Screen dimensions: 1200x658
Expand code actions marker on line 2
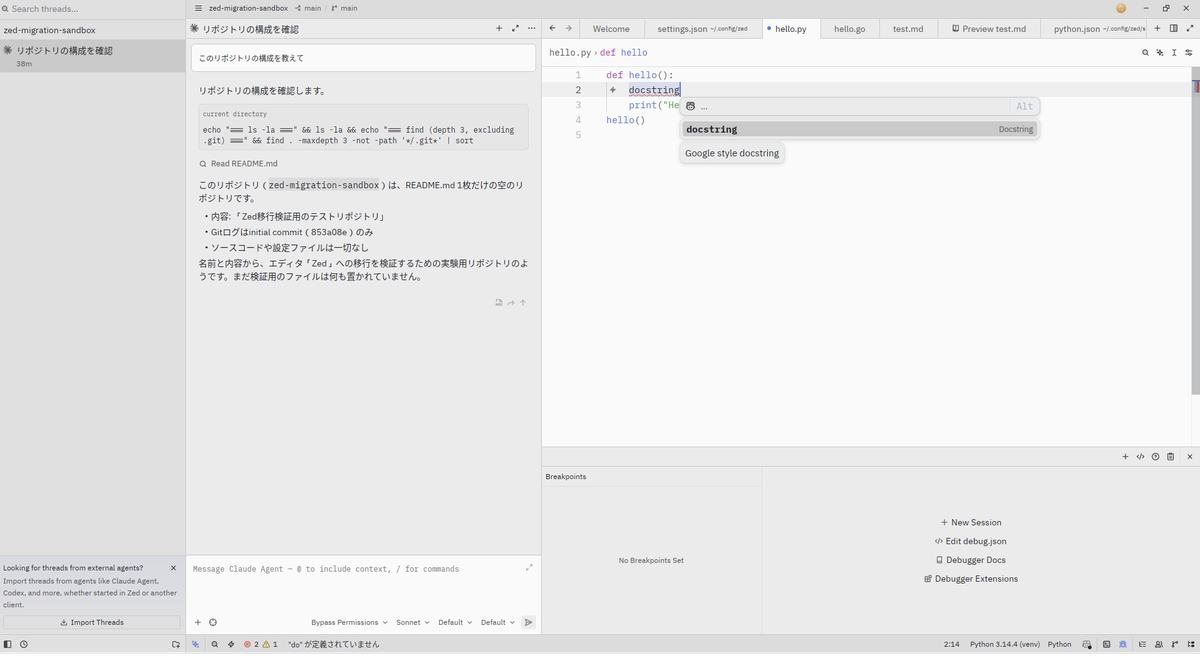tap(612, 90)
